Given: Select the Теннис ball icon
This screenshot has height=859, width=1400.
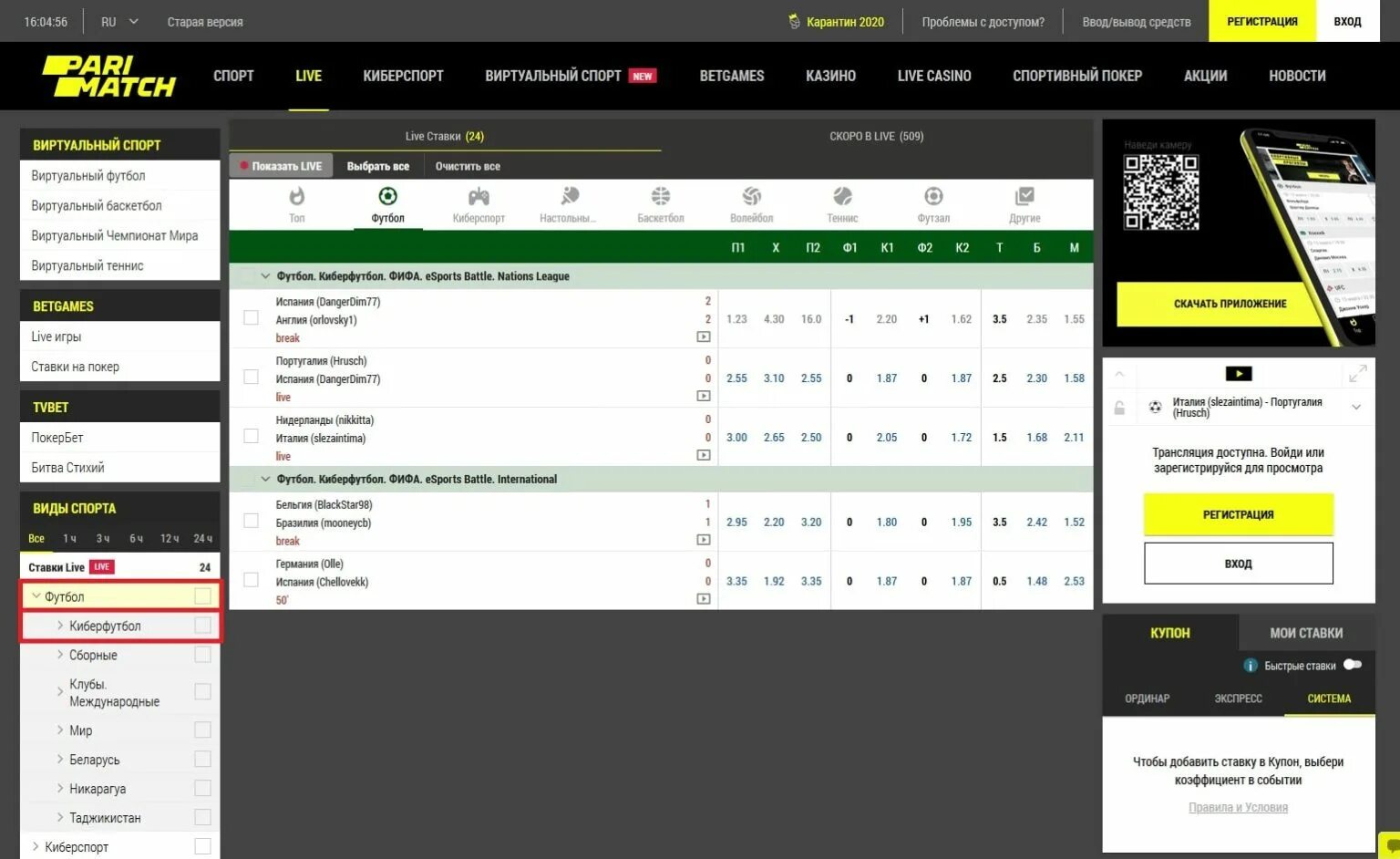Looking at the screenshot, I should click(843, 196).
